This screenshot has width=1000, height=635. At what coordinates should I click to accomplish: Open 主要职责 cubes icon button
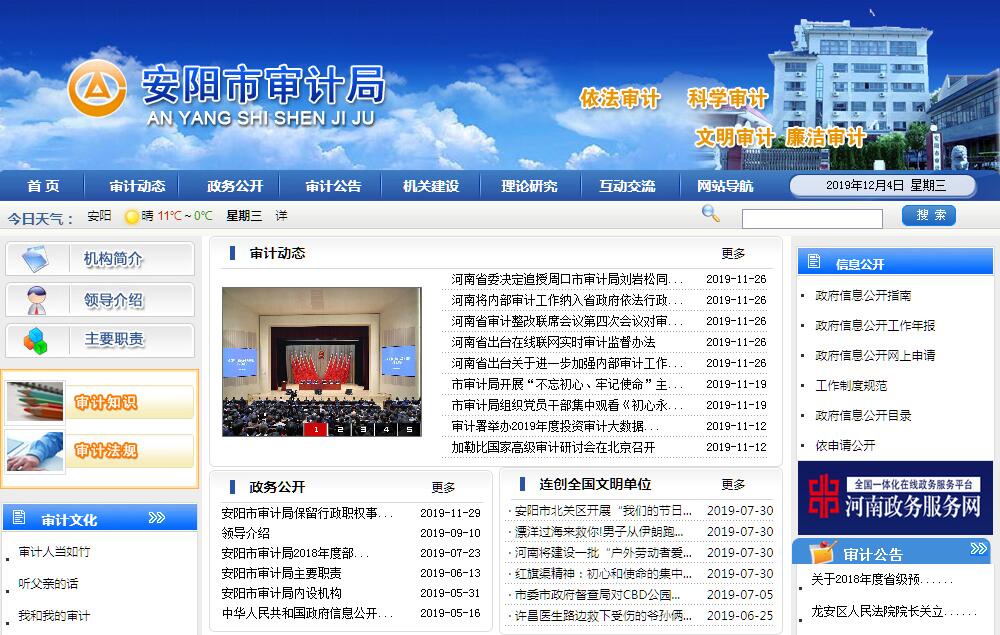[x=99, y=340]
